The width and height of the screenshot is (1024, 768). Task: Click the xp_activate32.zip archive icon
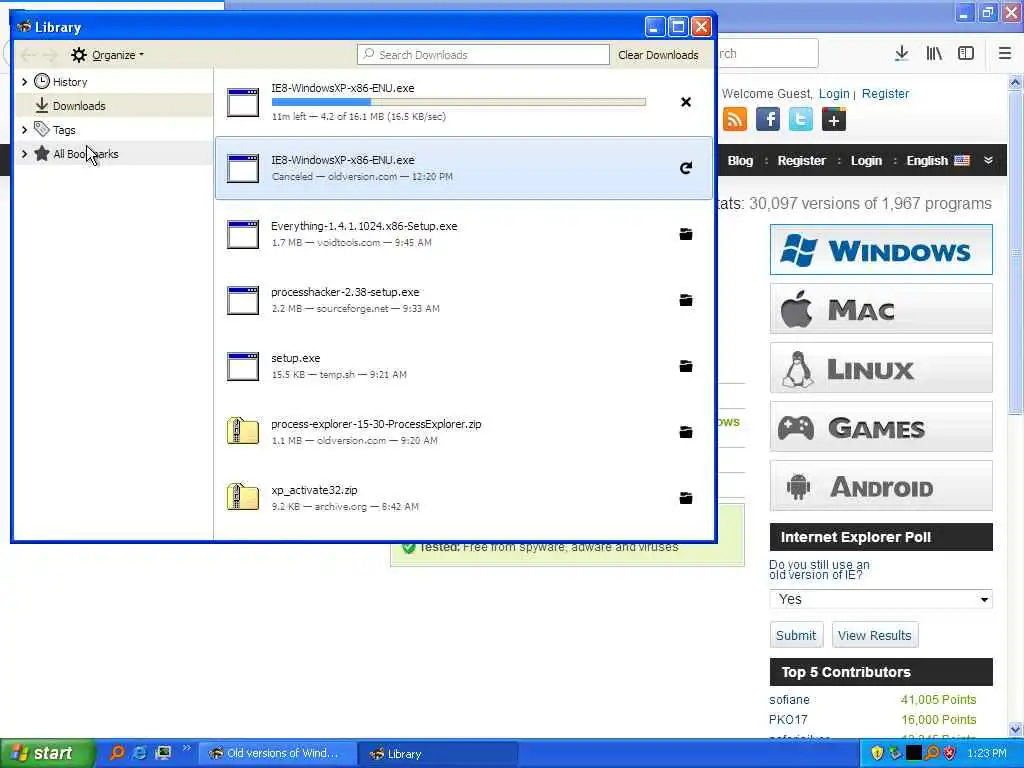pos(243,497)
